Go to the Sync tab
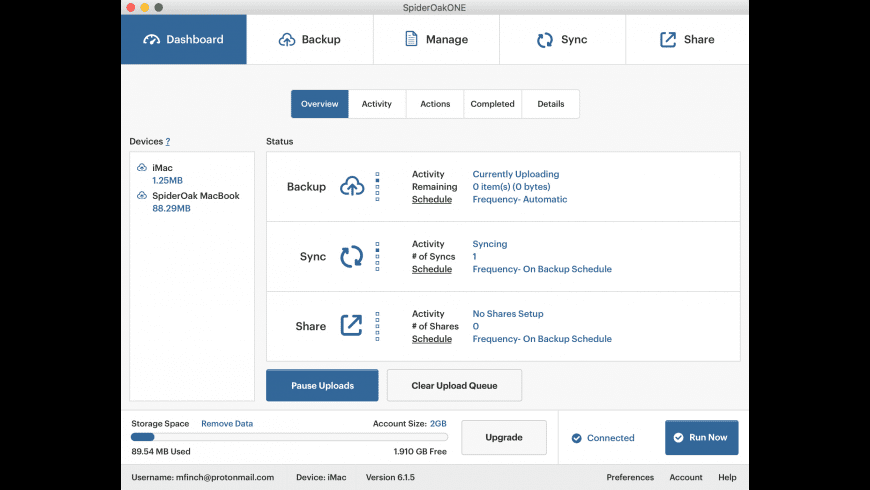The image size is (870, 490). 562,39
